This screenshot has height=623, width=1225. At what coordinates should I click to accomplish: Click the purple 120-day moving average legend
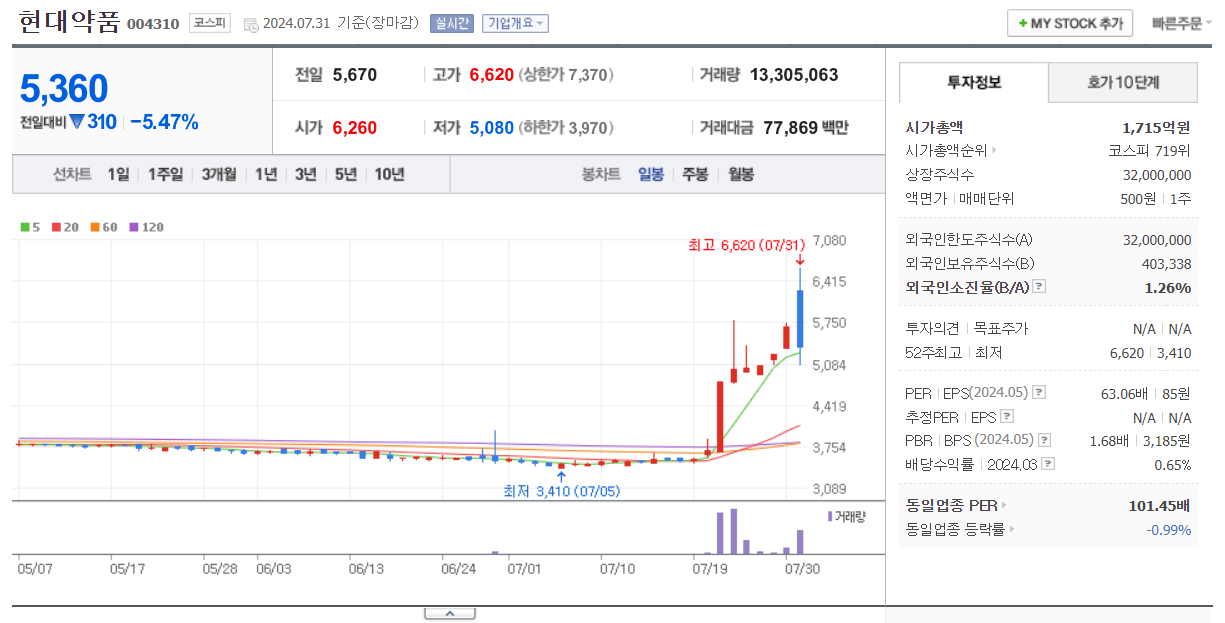[146, 227]
